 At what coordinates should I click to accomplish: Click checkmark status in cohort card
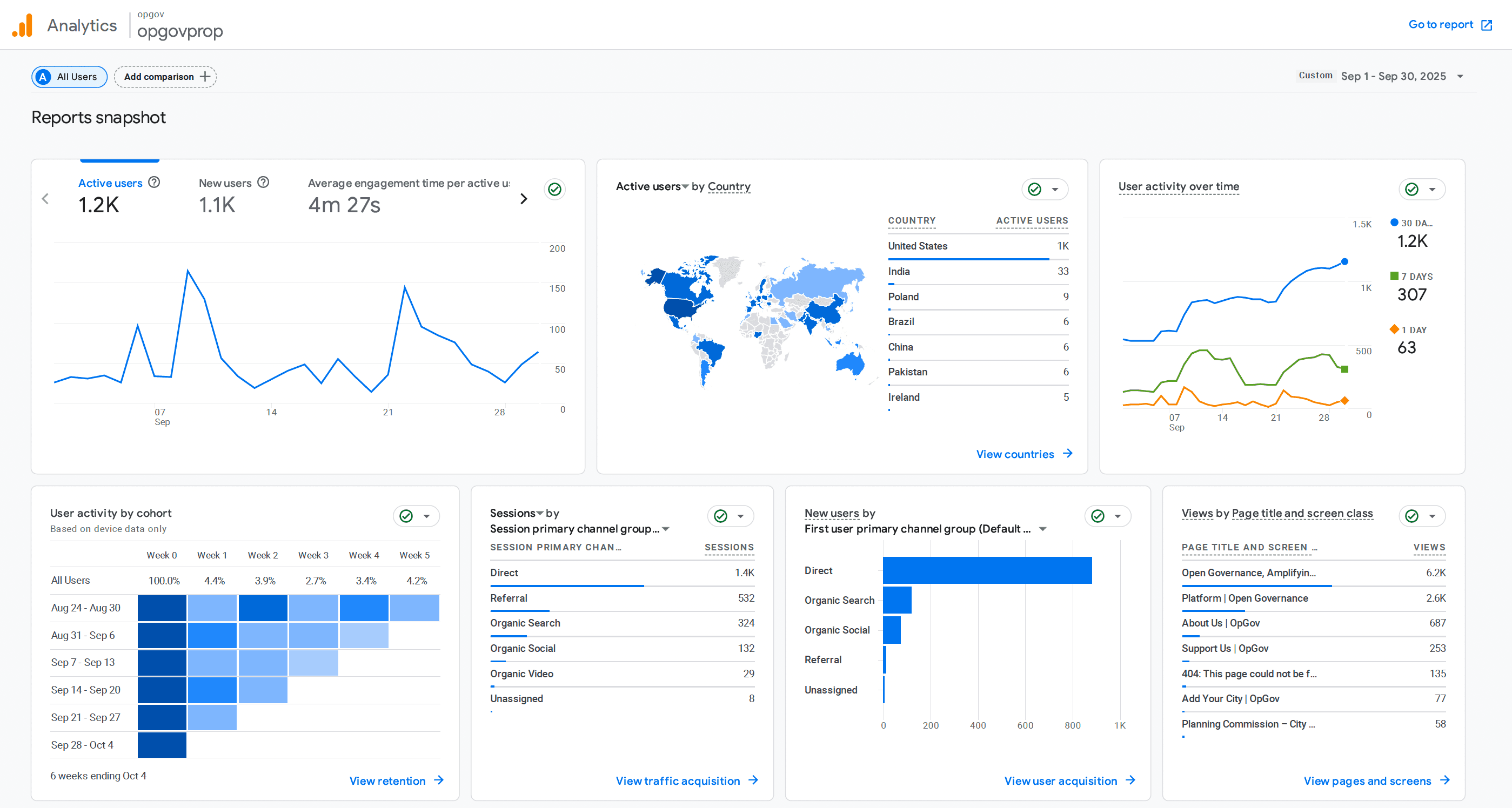pos(406,516)
